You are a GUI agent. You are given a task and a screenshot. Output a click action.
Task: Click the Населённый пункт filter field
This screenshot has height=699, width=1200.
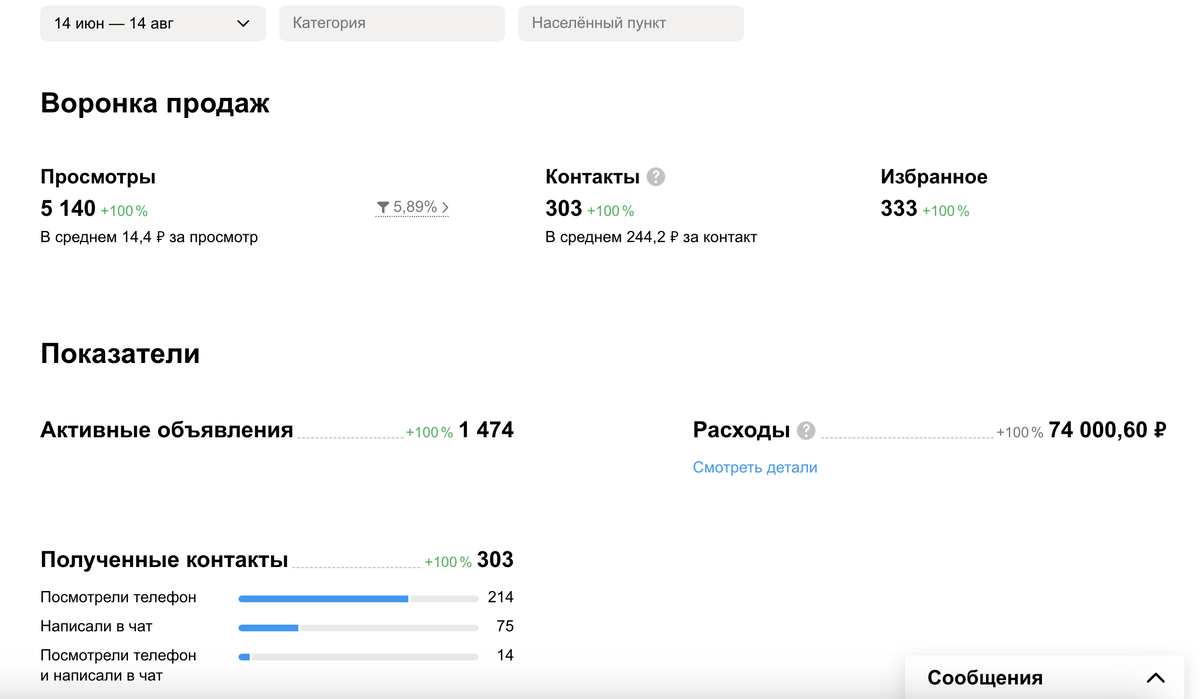click(x=631, y=23)
